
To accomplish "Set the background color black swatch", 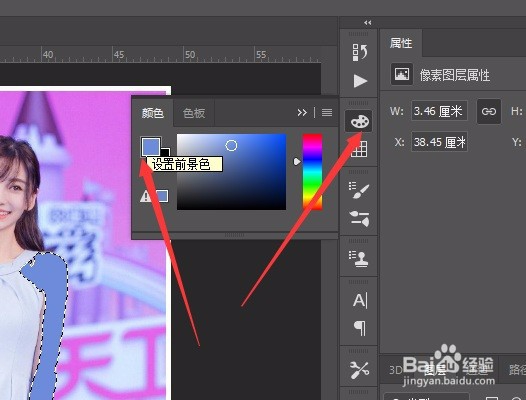I will (x=166, y=152).
